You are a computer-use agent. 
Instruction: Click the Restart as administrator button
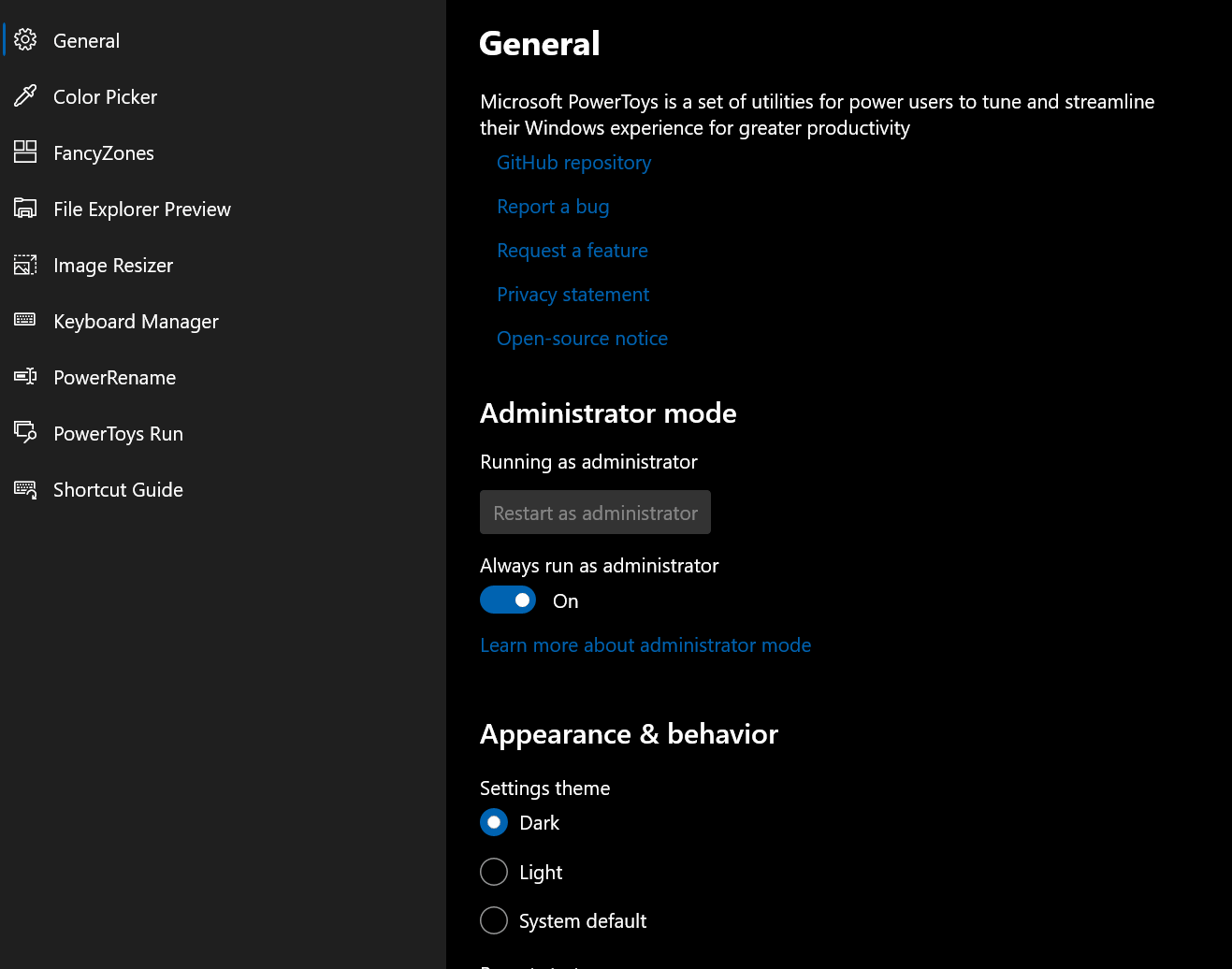click(x=595, y=513)
